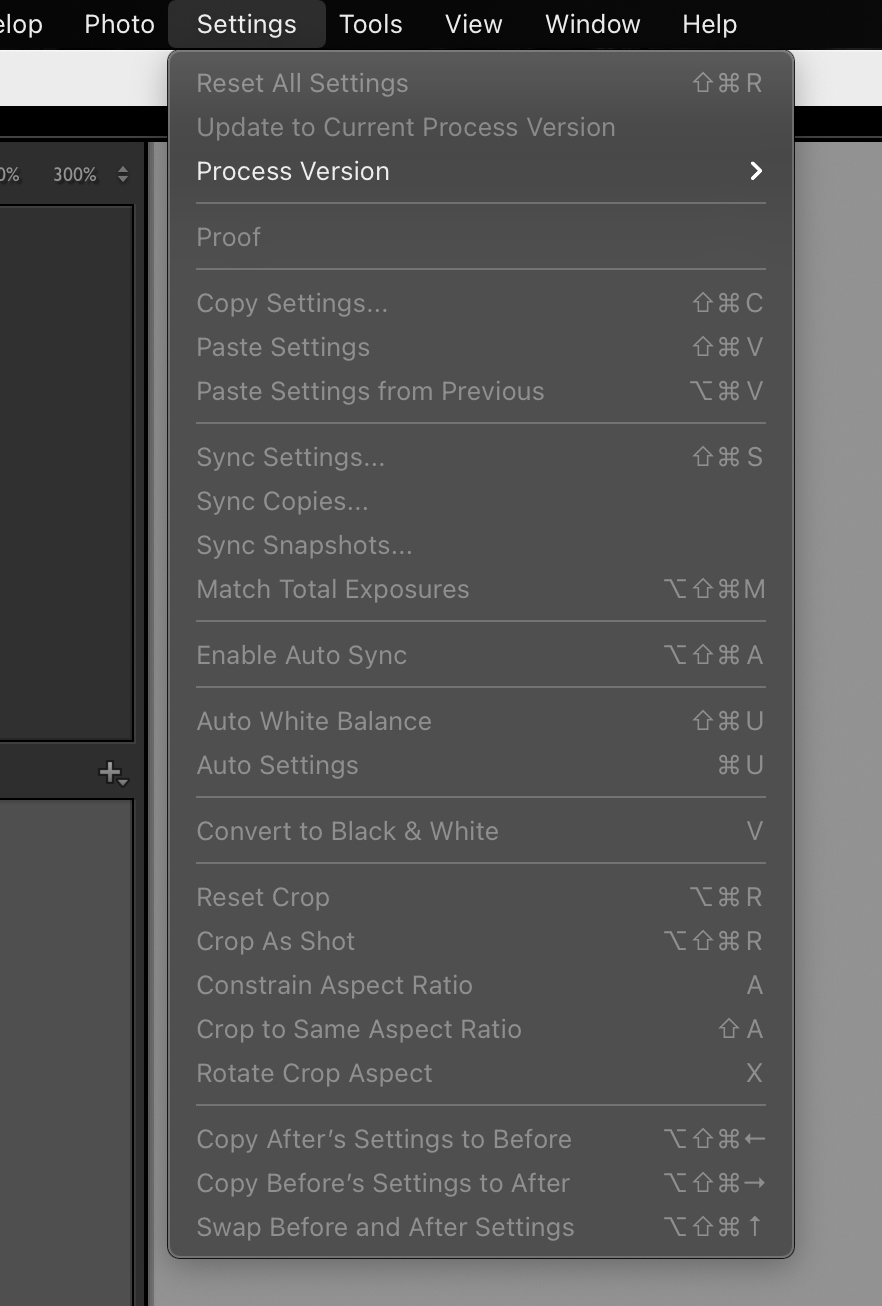882x1306 pixels.
Task: Choose Reset Crop
Action: pyautogui.click(x=263, y=897)
